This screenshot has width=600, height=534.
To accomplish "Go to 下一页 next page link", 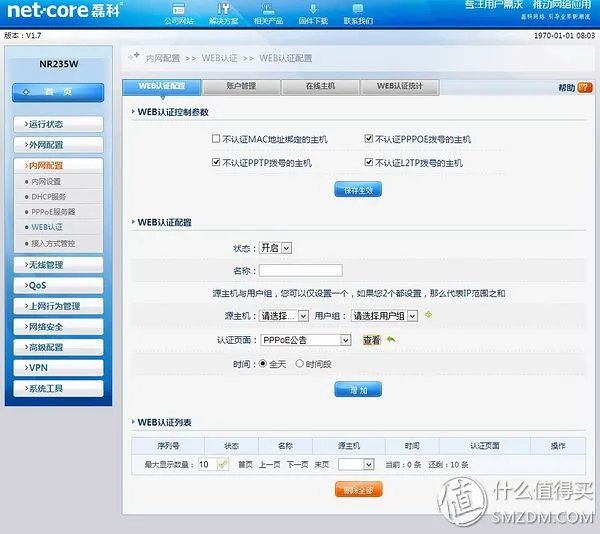I will pyautogui.click(x=297, y=464).
